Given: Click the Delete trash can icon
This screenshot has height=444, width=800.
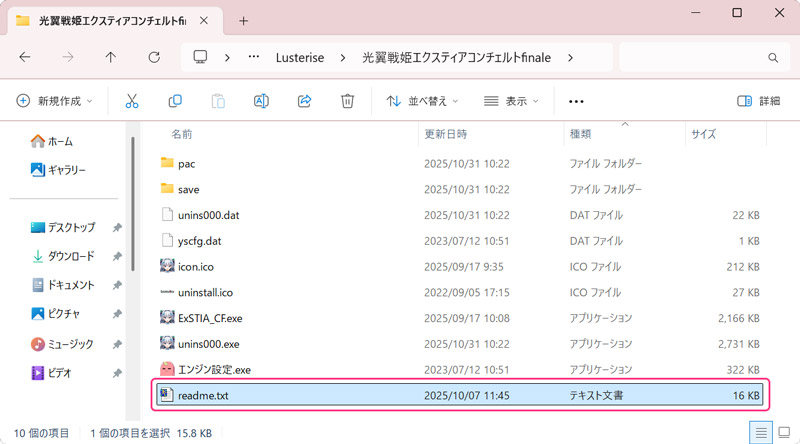Looking at the screenshot, I should [x=347, y=101].
